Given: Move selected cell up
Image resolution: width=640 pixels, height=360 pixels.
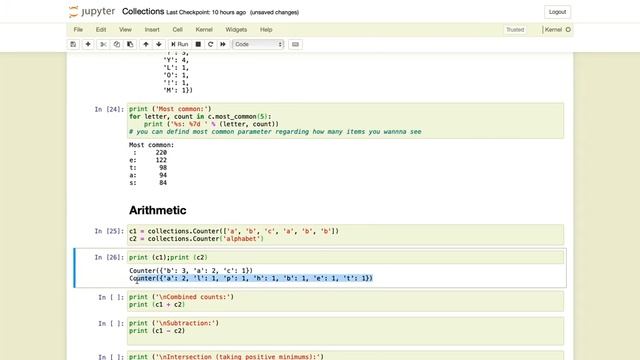Looking at the screenshot, I should pos(146,44).
